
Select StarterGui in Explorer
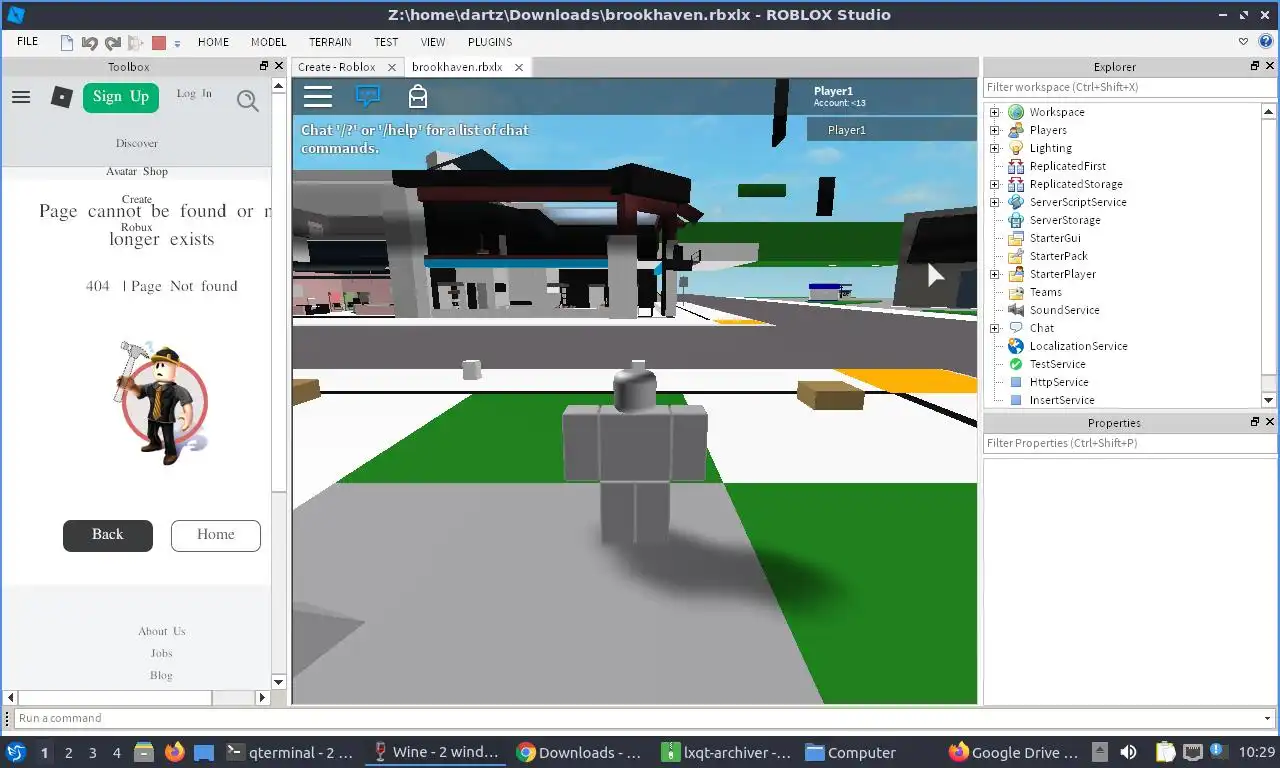click(1055, 238)
